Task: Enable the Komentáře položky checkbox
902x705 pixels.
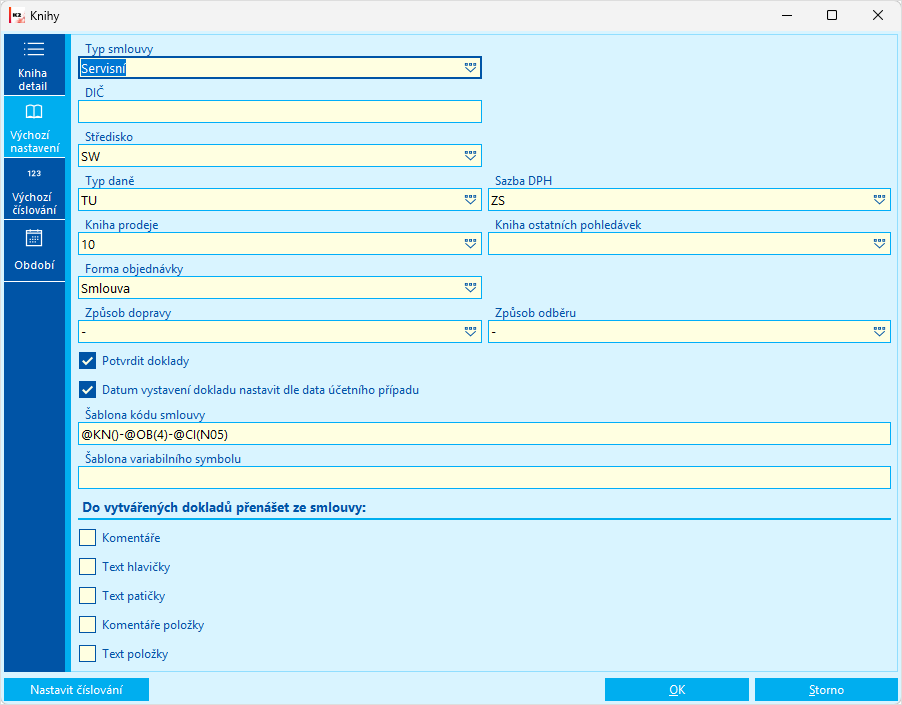Action: pos(87,624)
